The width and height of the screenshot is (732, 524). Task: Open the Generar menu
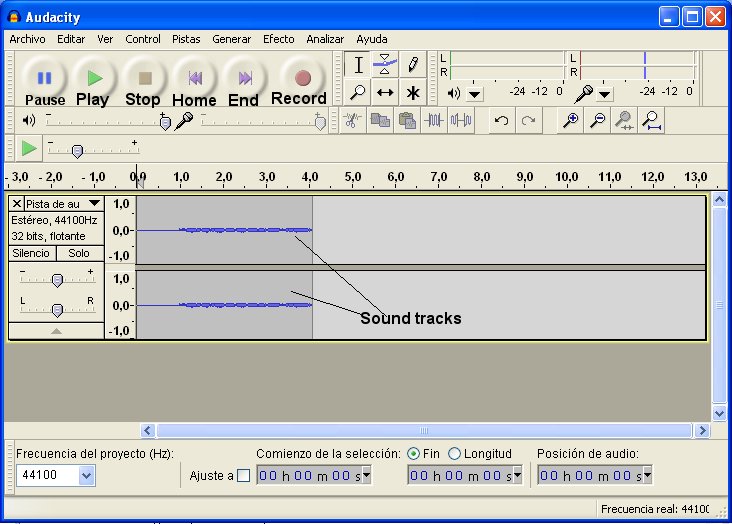pyautogui.click(x=232, y=39)
